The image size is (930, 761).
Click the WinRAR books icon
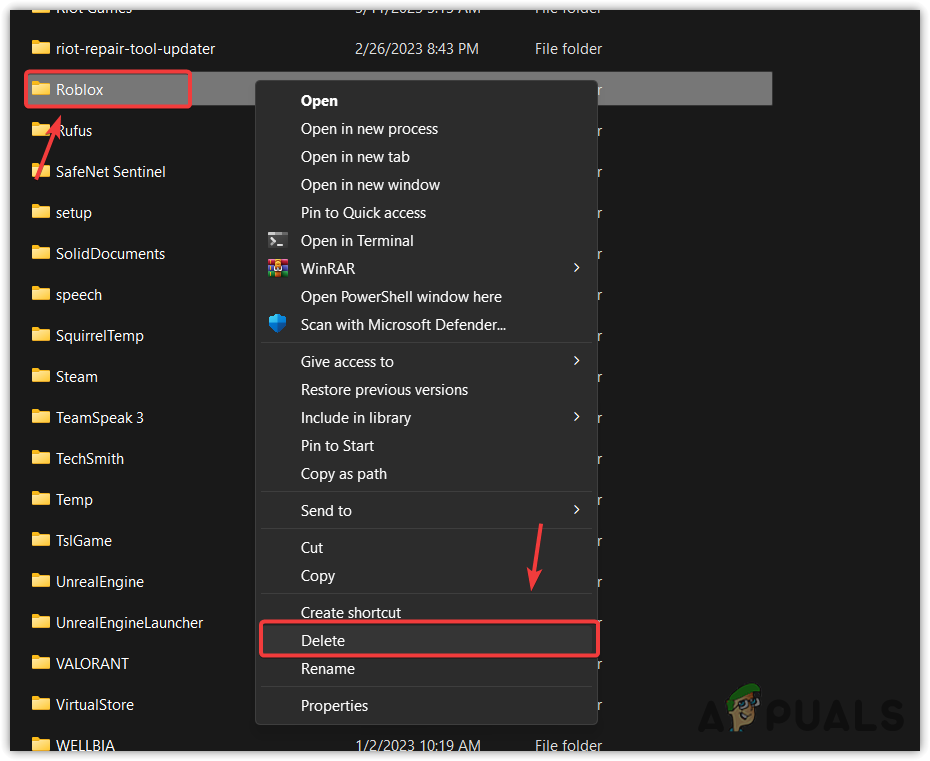pos(278,268)
